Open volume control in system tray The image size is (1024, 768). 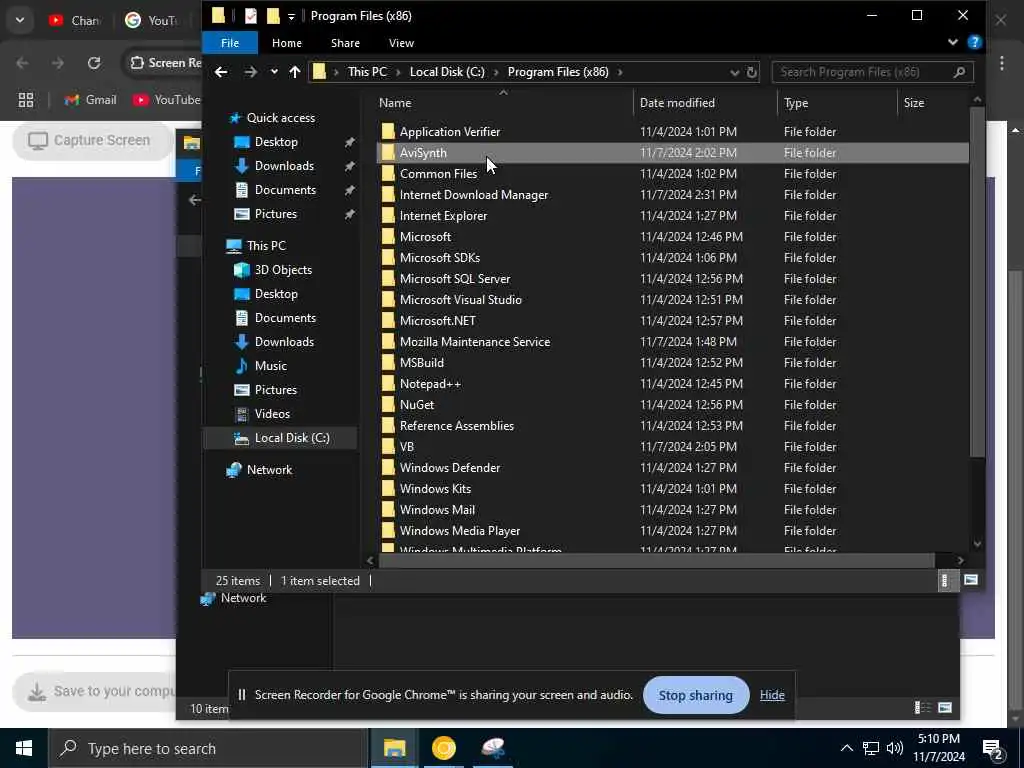[x=895, y=748]
